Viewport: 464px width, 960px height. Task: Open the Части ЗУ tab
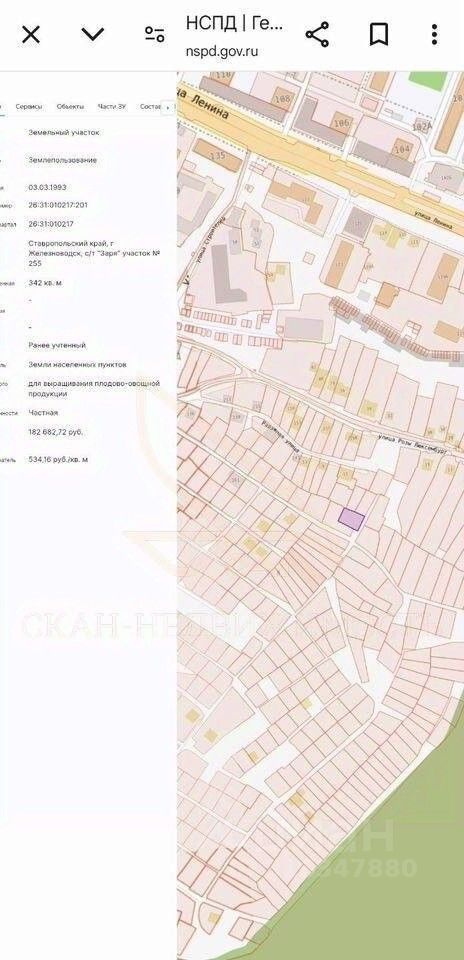111,107
